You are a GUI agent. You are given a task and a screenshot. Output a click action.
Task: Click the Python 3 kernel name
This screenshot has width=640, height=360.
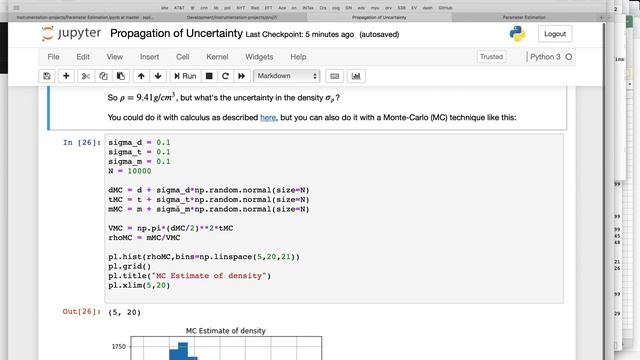(x=545, y=57)
